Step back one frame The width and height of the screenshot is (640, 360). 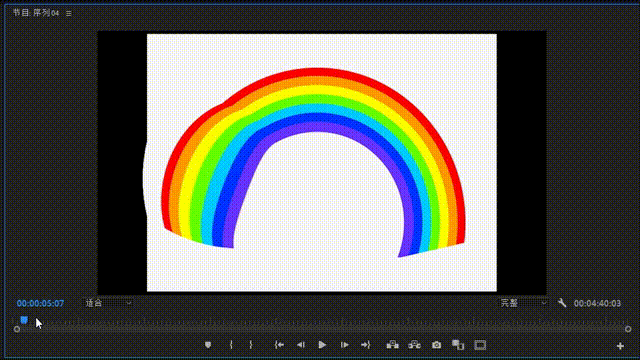coord(301,345)
